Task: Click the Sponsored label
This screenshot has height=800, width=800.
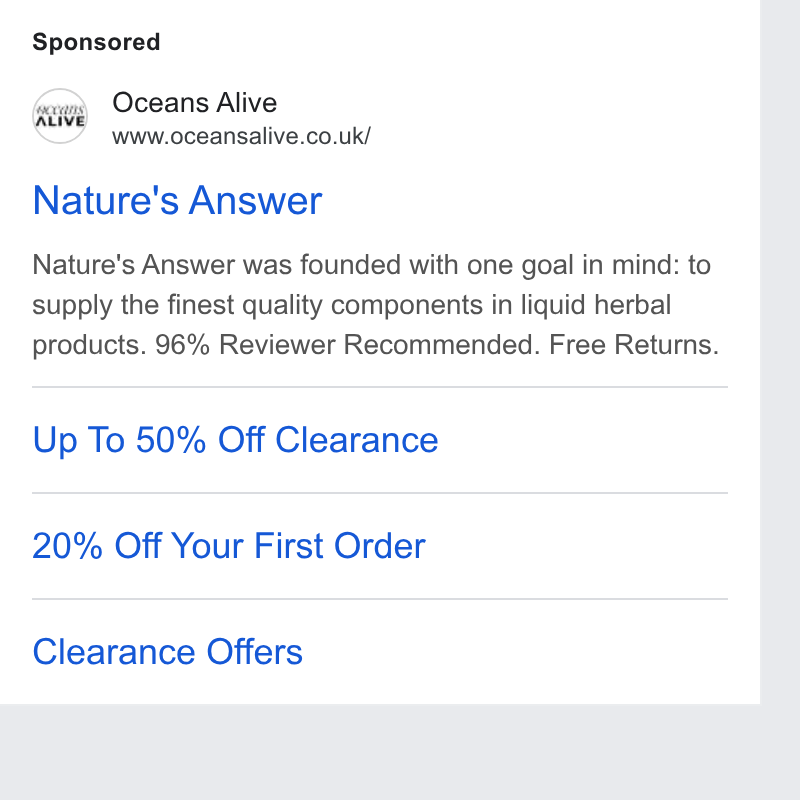Action: (96, 42)
